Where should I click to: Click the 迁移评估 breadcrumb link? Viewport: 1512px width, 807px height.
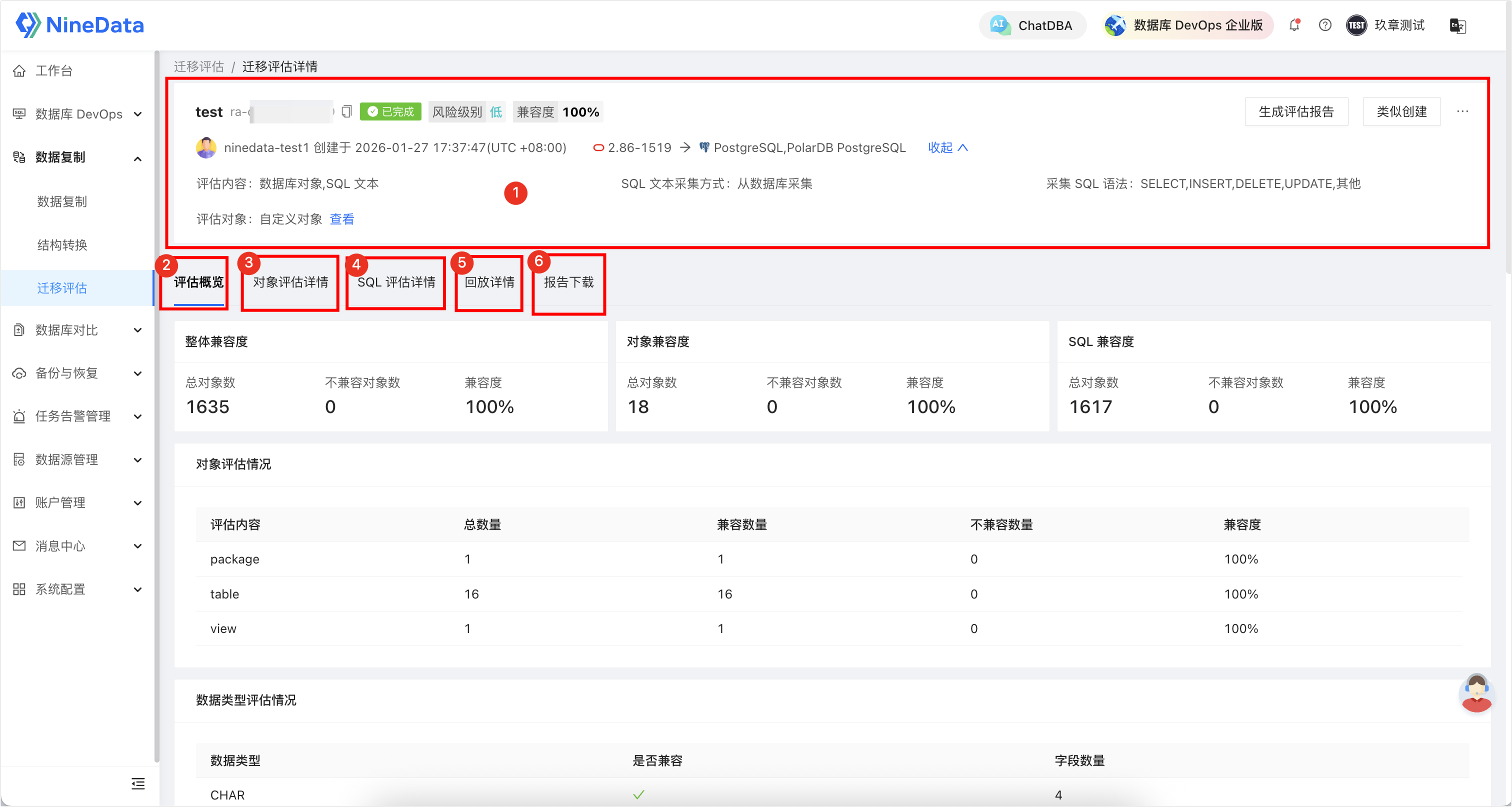pos(199,66)
